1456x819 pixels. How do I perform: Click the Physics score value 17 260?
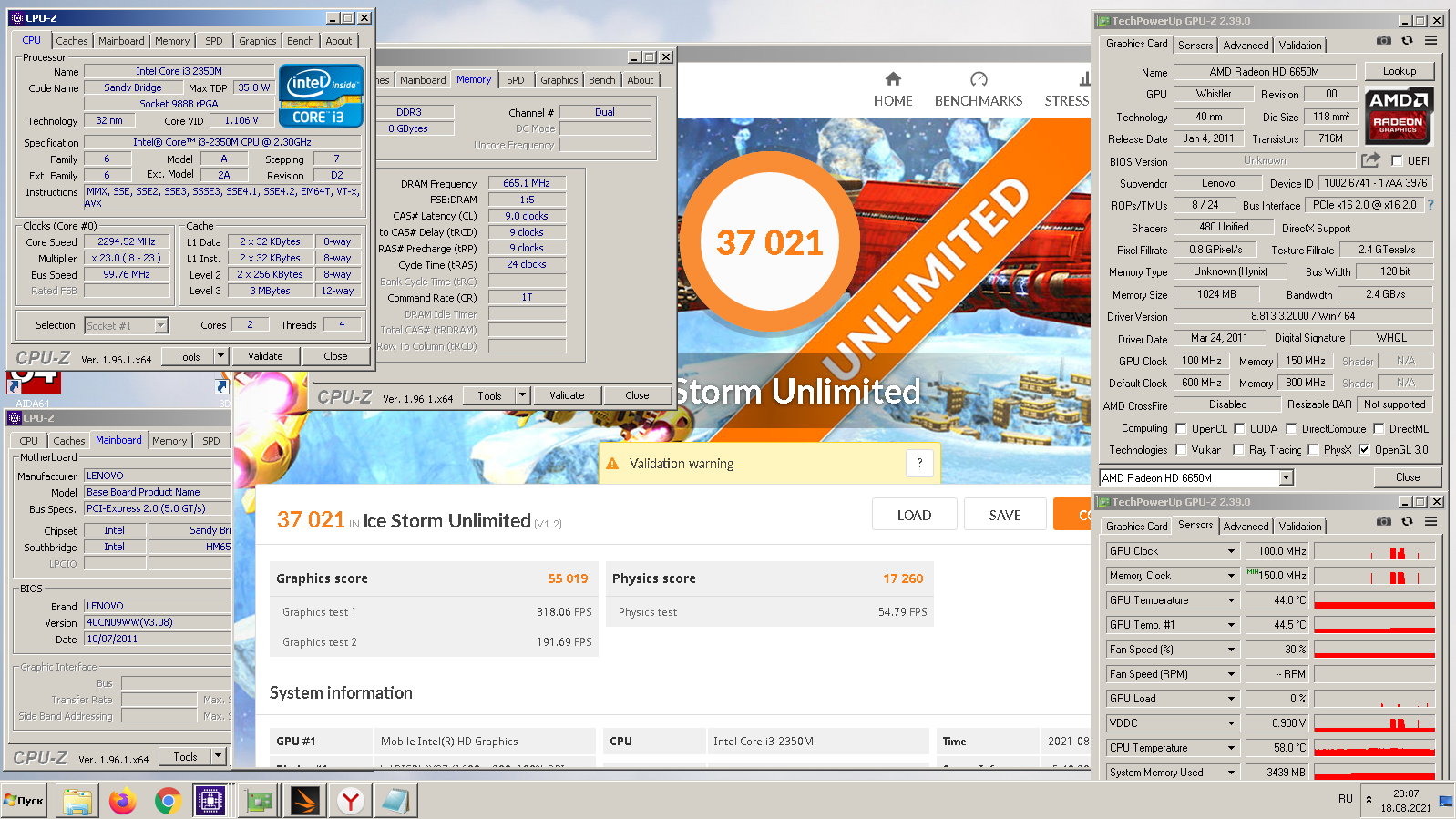(903, 578)
